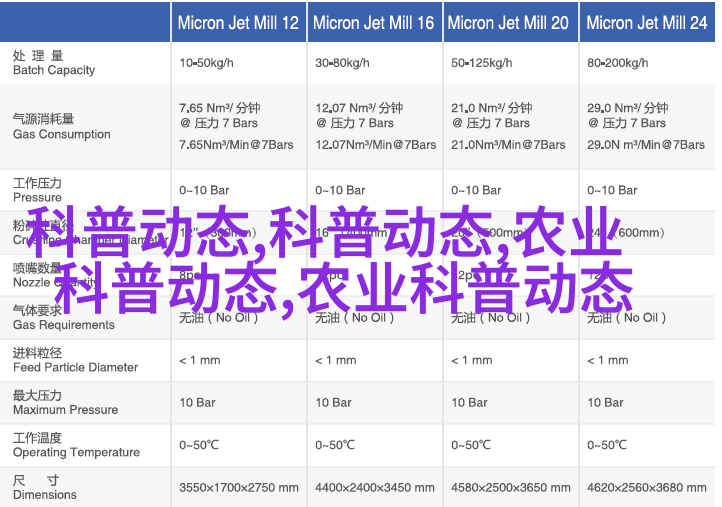Click the 29.0 Nm³/ 分钟 gas consumption text
722x507 pixels.
628,108
